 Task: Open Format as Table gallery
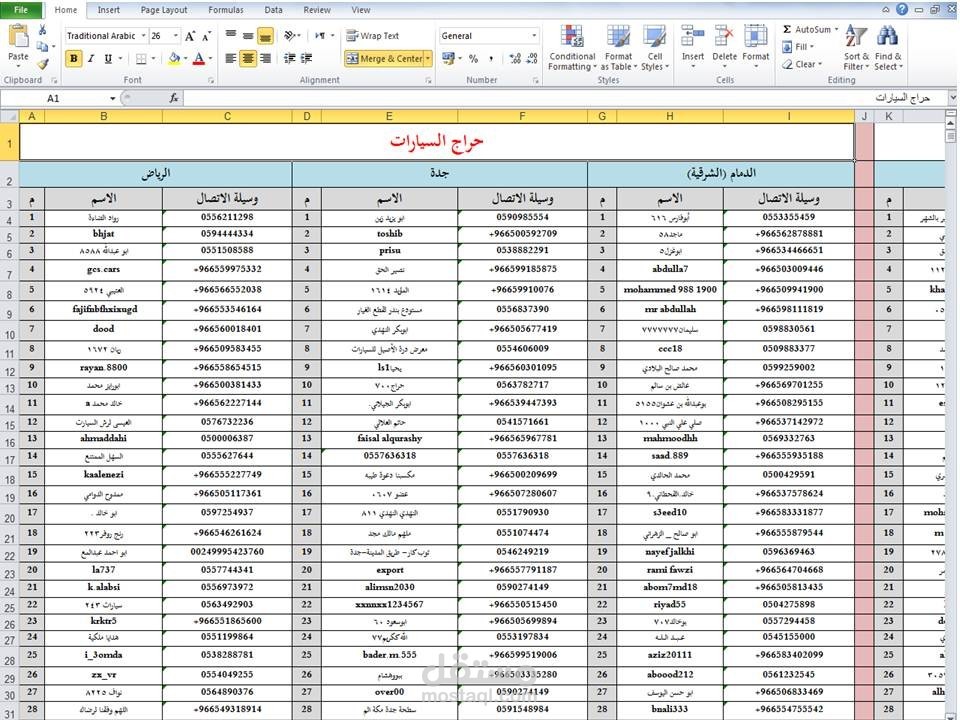(x=618, y=48)
